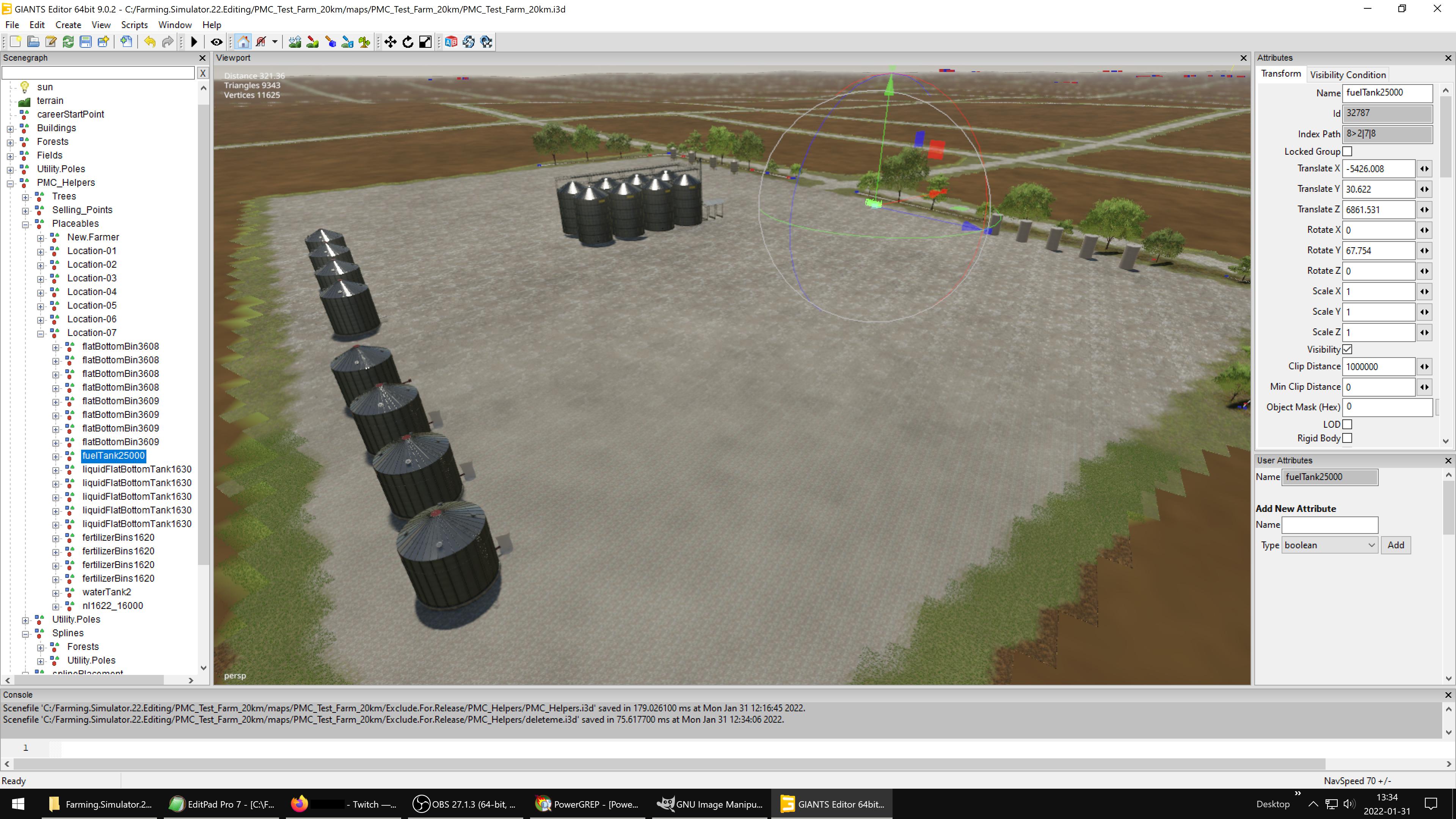Activate terrain detail texture paint icon

click(x=312, y=42)
